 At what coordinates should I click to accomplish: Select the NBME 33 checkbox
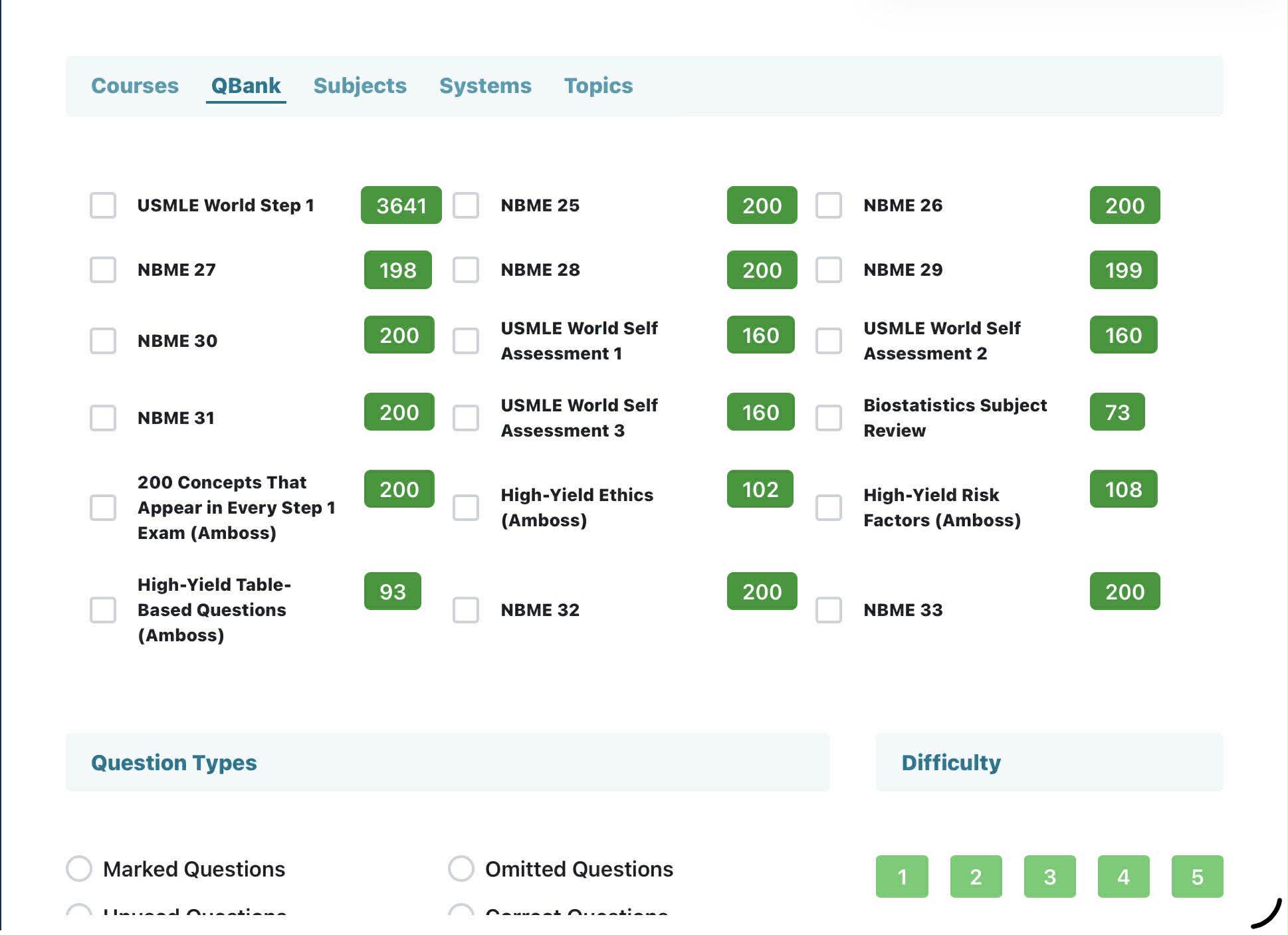pos(829,610)
